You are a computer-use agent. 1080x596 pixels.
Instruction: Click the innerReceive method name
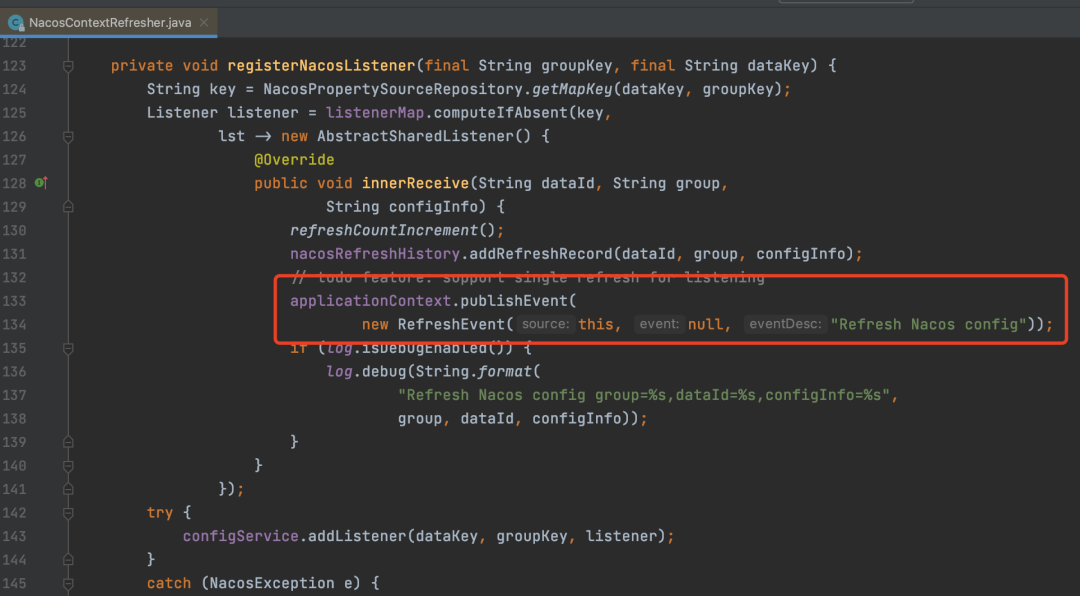coord(415,183)
